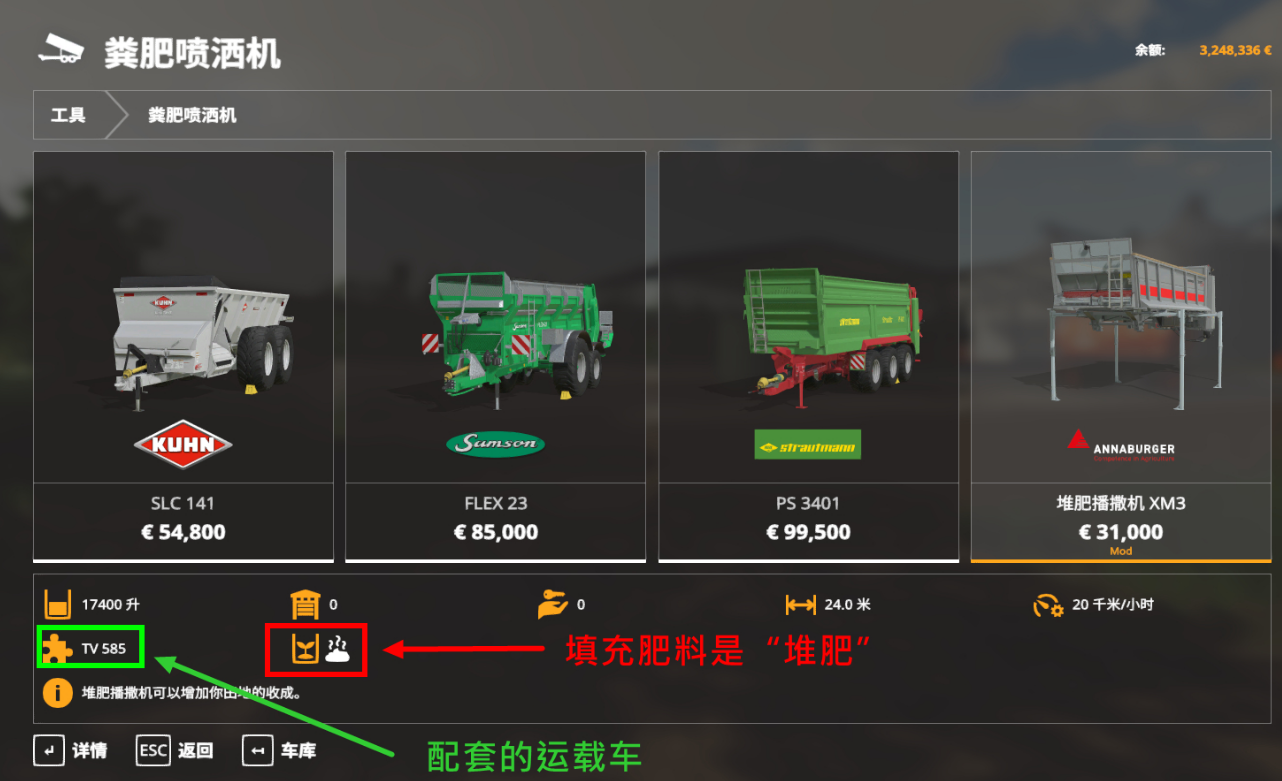Image resolution: width=1282 pixels, height=781 pixels.
Task: Click the hand-with-coins lease cost icon
Action: [553, 604]
